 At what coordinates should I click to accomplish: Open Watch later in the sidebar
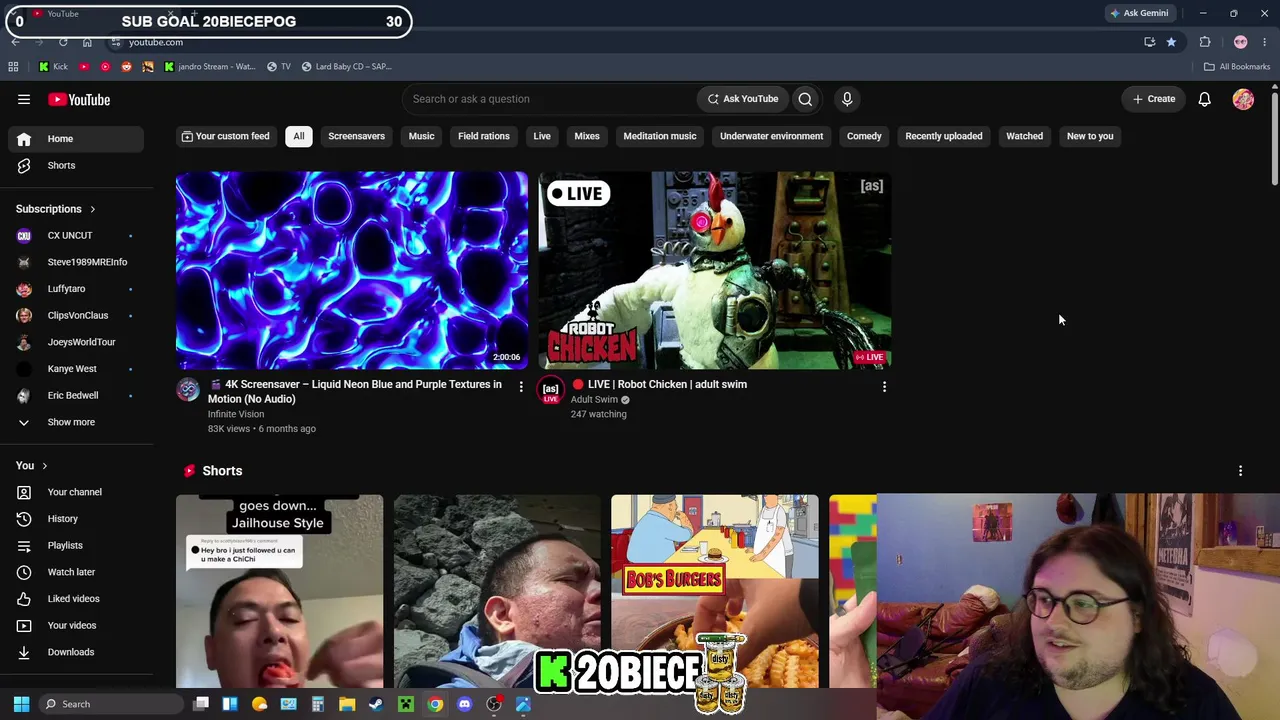click(x=72, y=572)
